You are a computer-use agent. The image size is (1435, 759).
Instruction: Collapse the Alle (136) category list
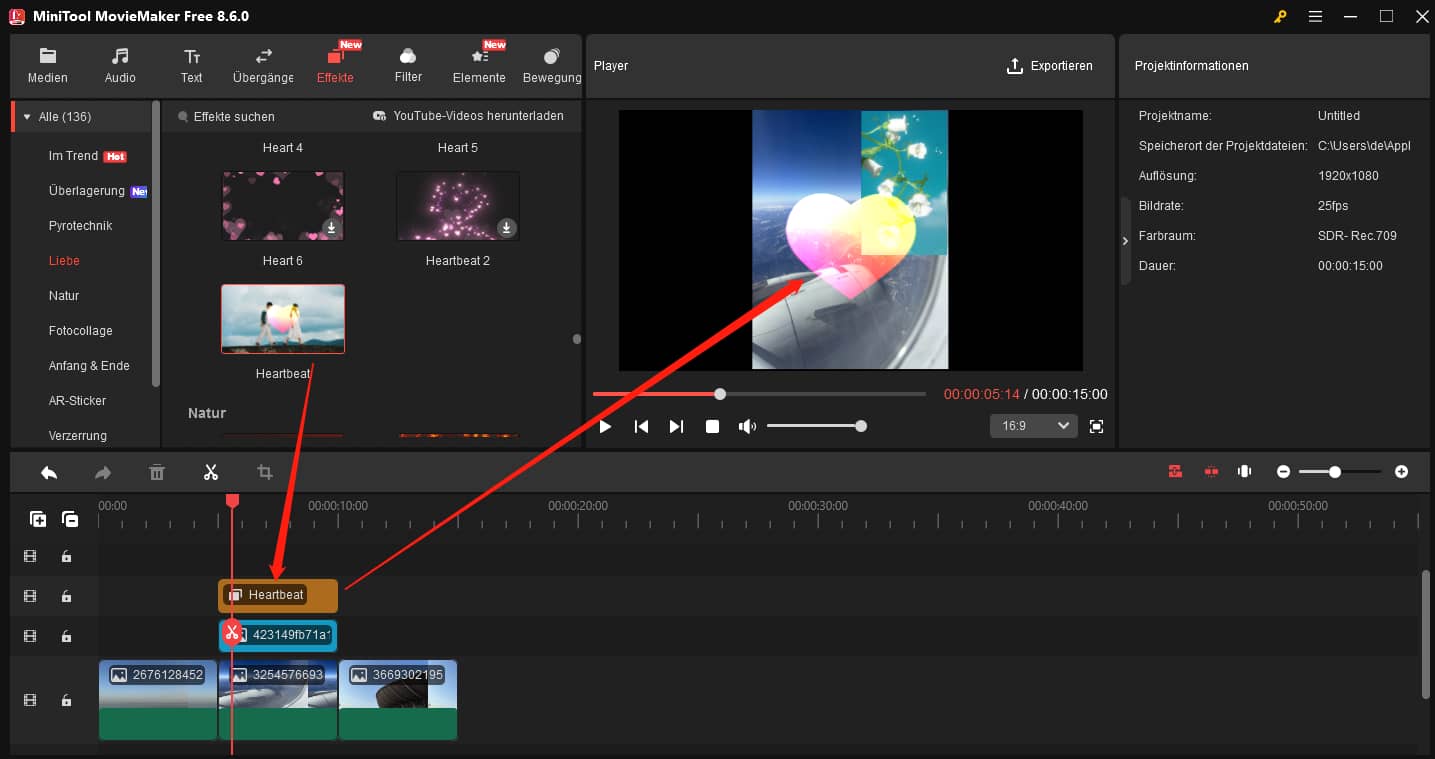click(x=25, y=116)
